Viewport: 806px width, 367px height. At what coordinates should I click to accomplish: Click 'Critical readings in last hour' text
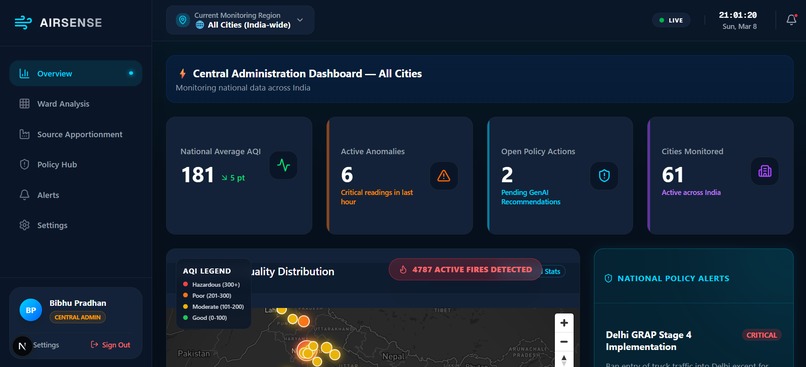(377, 197)
